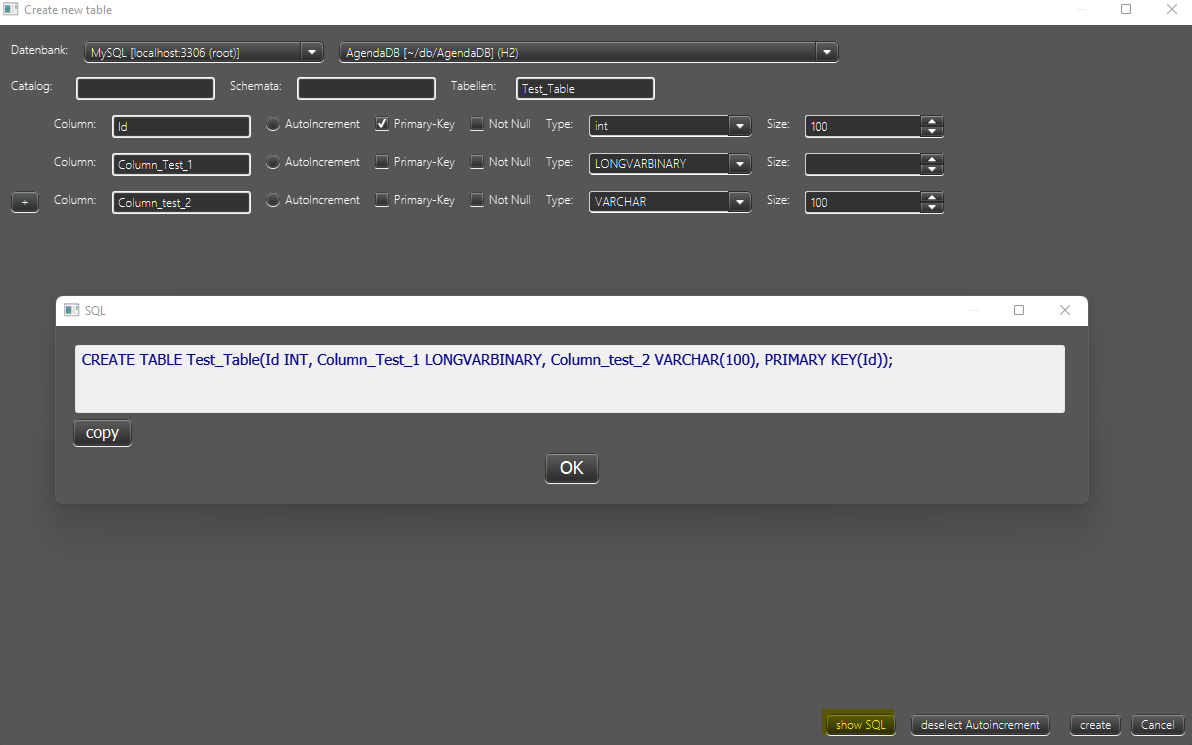
Task: Enable AutoIncrement for Column_test_2
Action: coord(273,200)
